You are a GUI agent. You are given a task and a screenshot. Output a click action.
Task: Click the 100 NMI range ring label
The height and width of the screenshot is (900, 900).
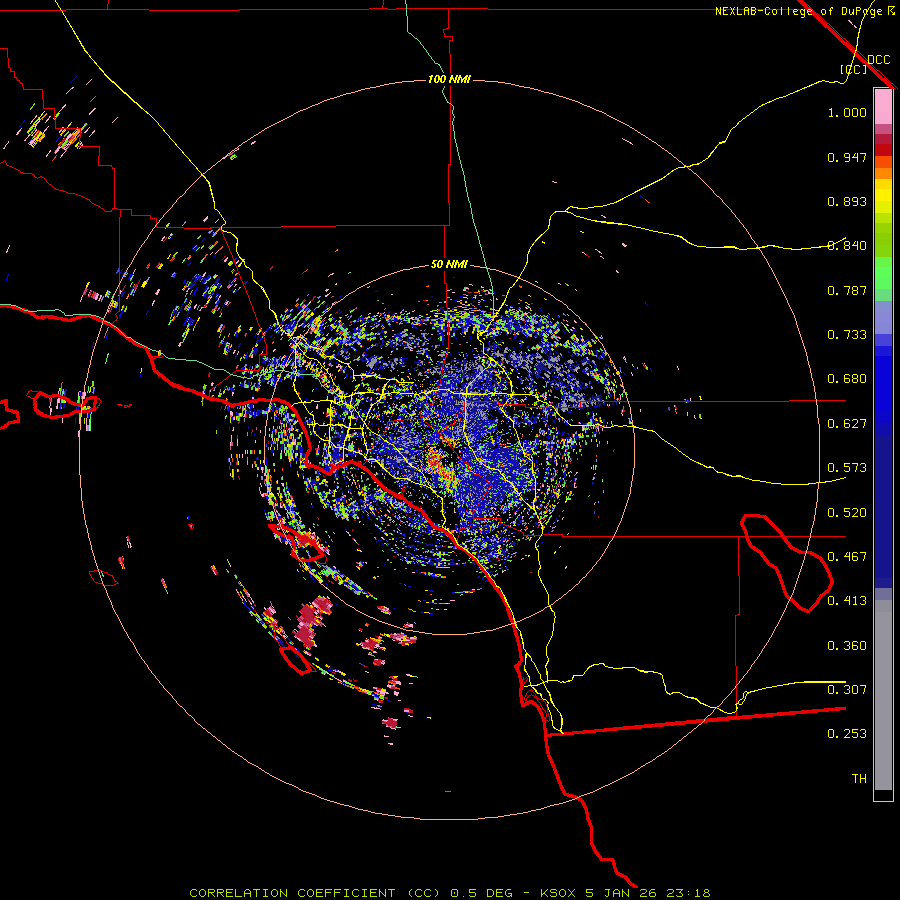tap(449, 79)
